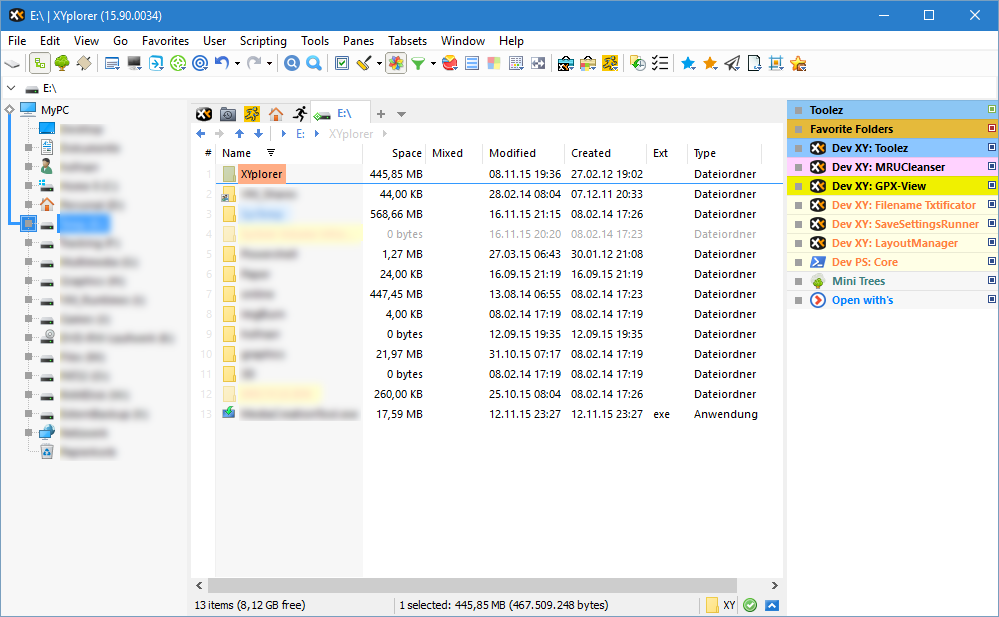Open Find Files with the magnifier toolbar icon

tap(291, 62)
